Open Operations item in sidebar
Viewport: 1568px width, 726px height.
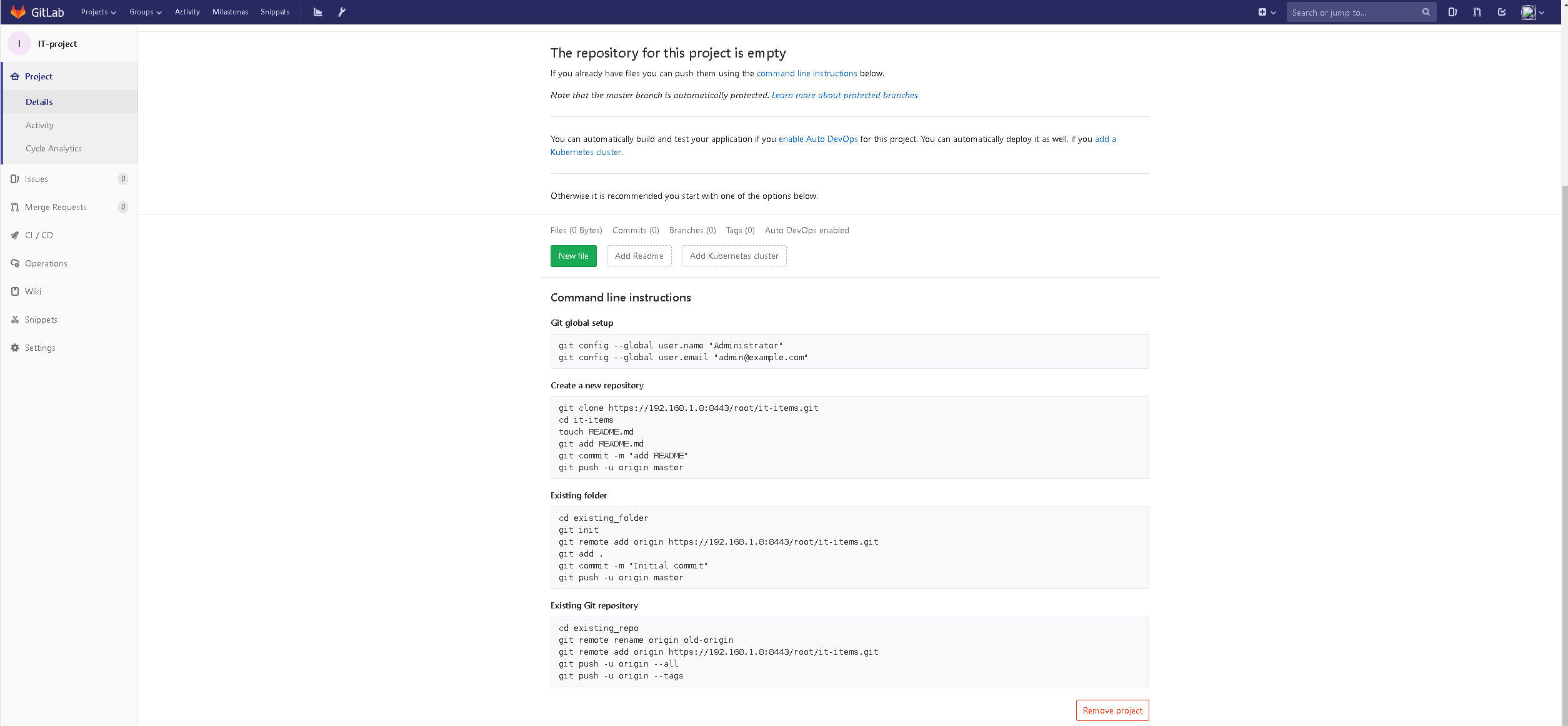[x=46, y=263]
